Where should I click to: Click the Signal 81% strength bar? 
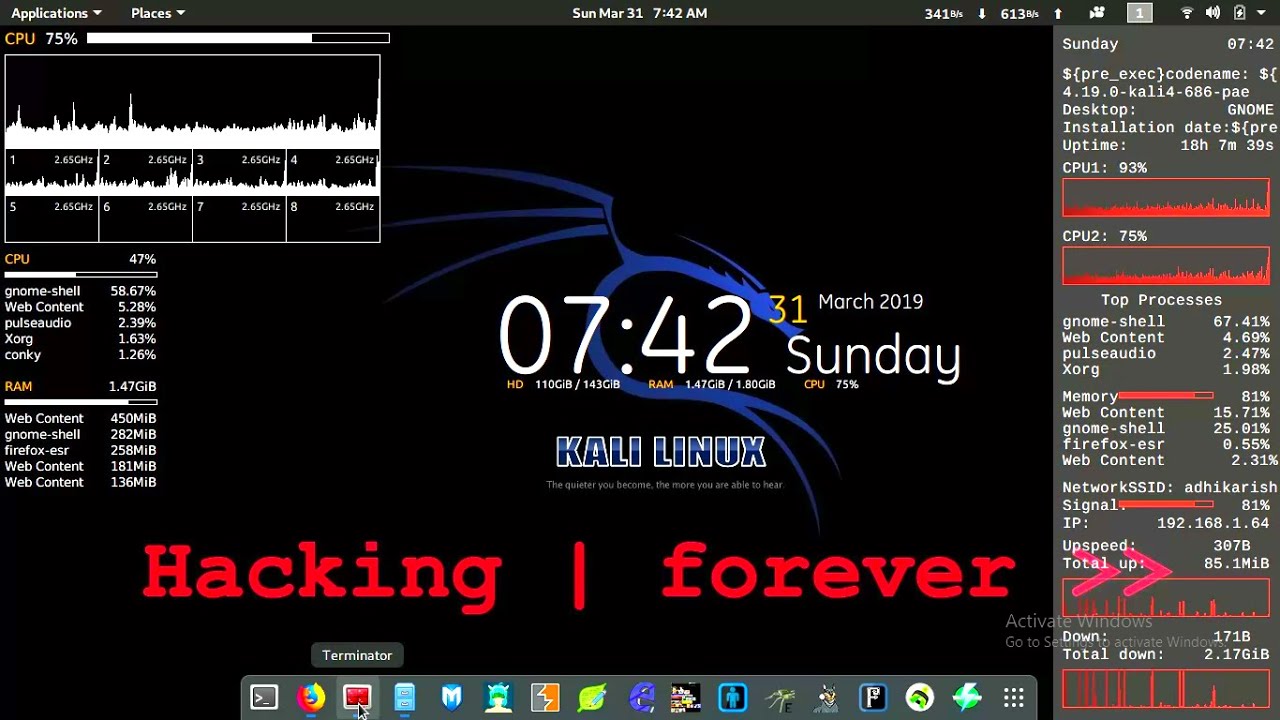pos(1166,504)
